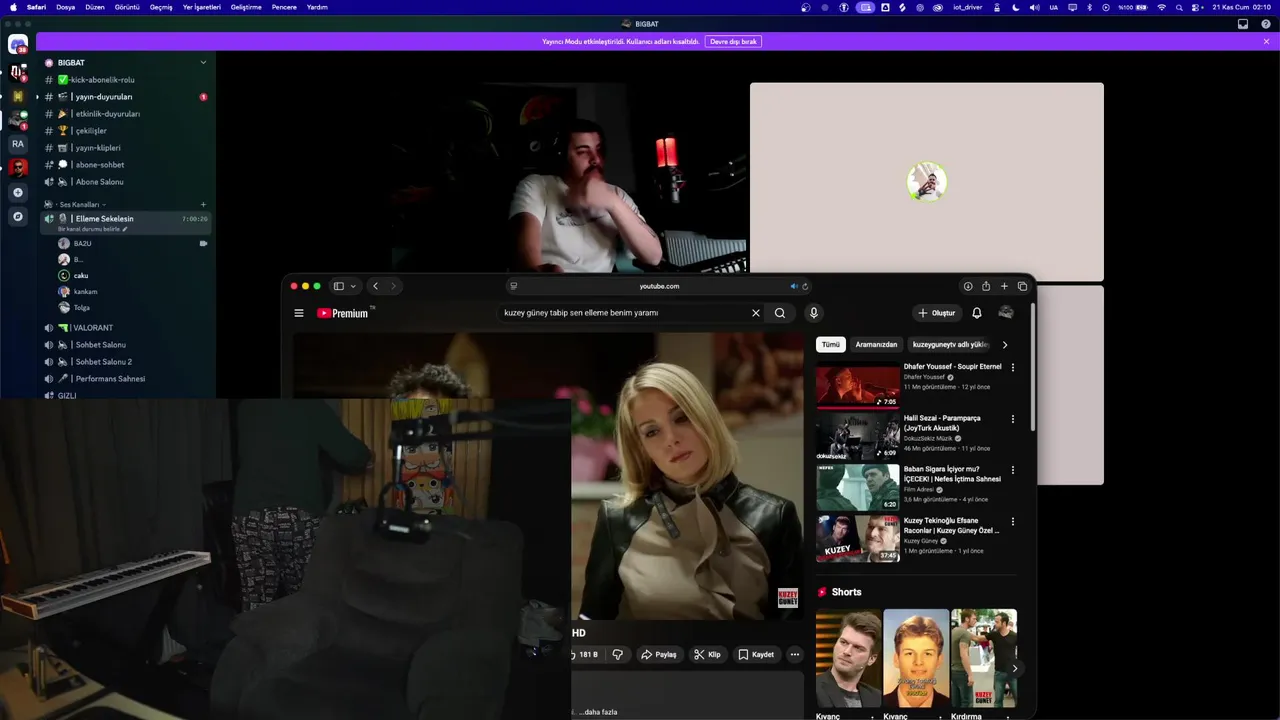The image size is (1280, 720).
Task: Reload the youtube.com page
Action: (x=805, y=286)
